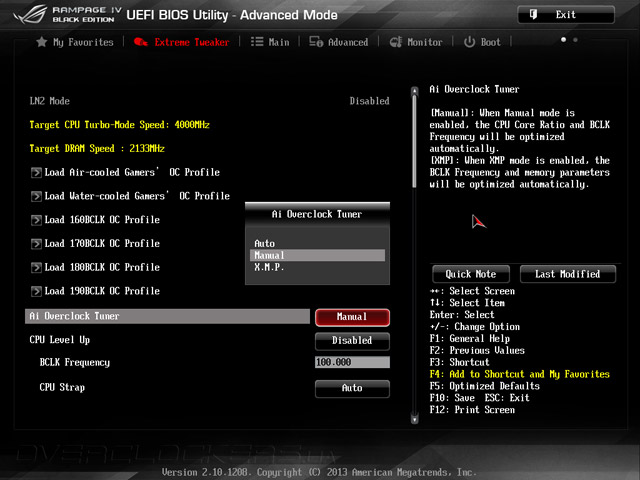Click Target DRAM Speed 2133MHz text
The image size is (640, 480).
[97, 149]
